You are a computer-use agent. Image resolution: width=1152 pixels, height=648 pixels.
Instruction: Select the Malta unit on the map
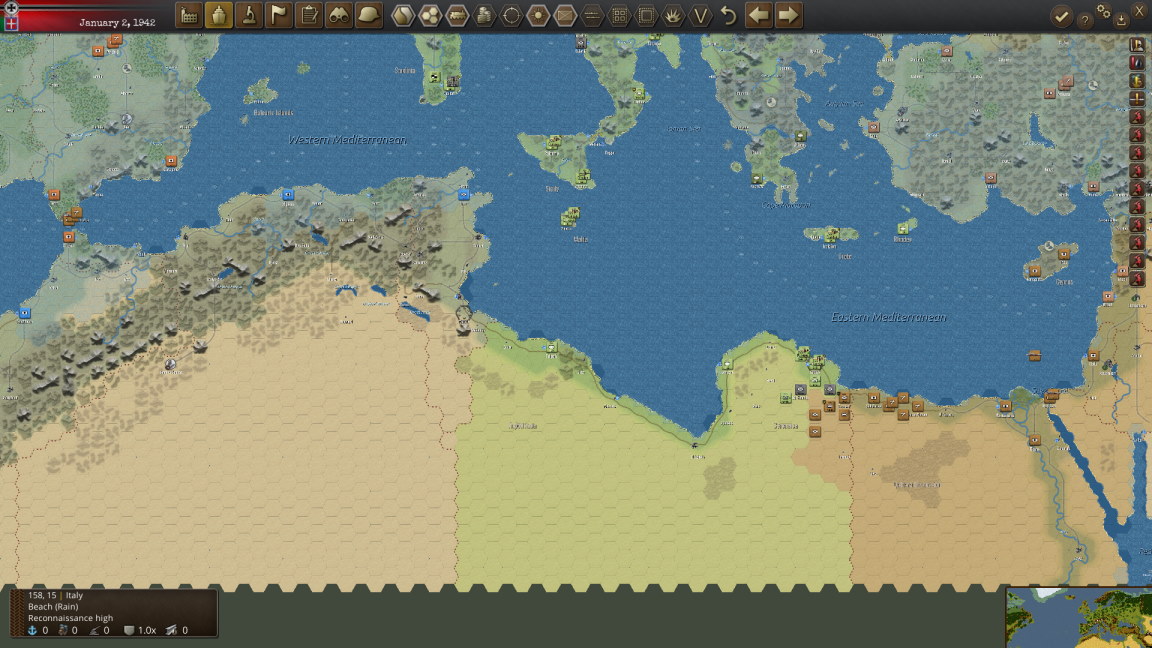pos(570,217)
